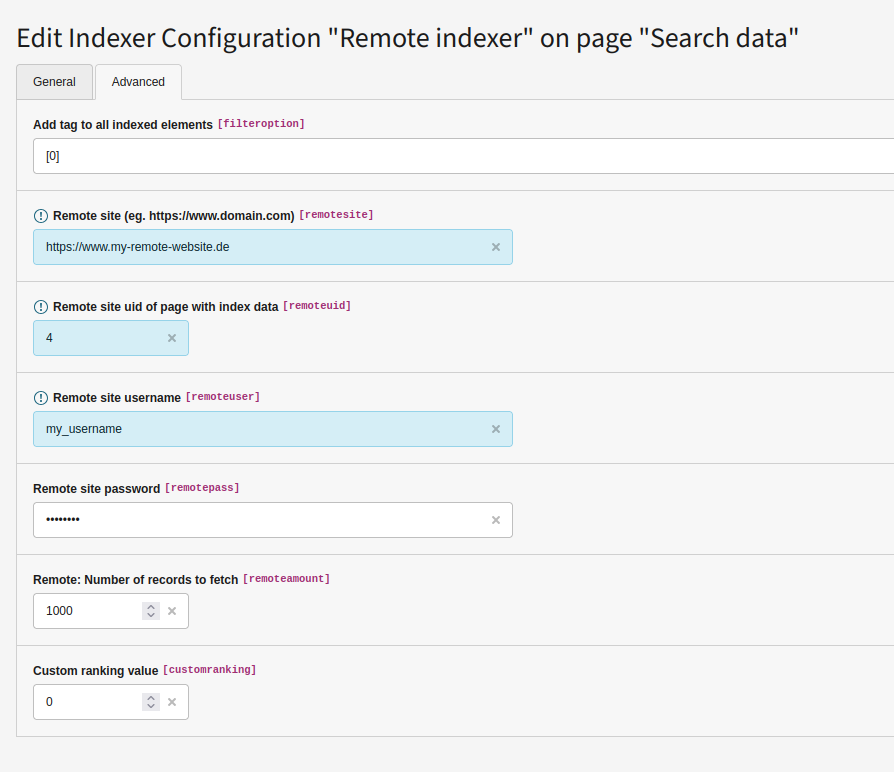
Task: Click the [remotesite] field name label
Action: point(336,215)
